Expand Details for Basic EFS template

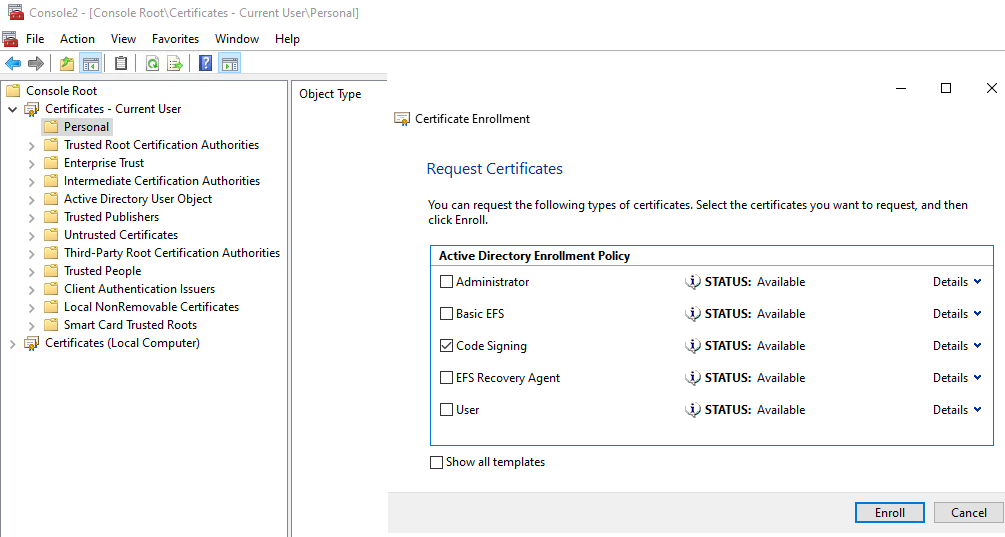pyautogui.click(x=957, y=314)
